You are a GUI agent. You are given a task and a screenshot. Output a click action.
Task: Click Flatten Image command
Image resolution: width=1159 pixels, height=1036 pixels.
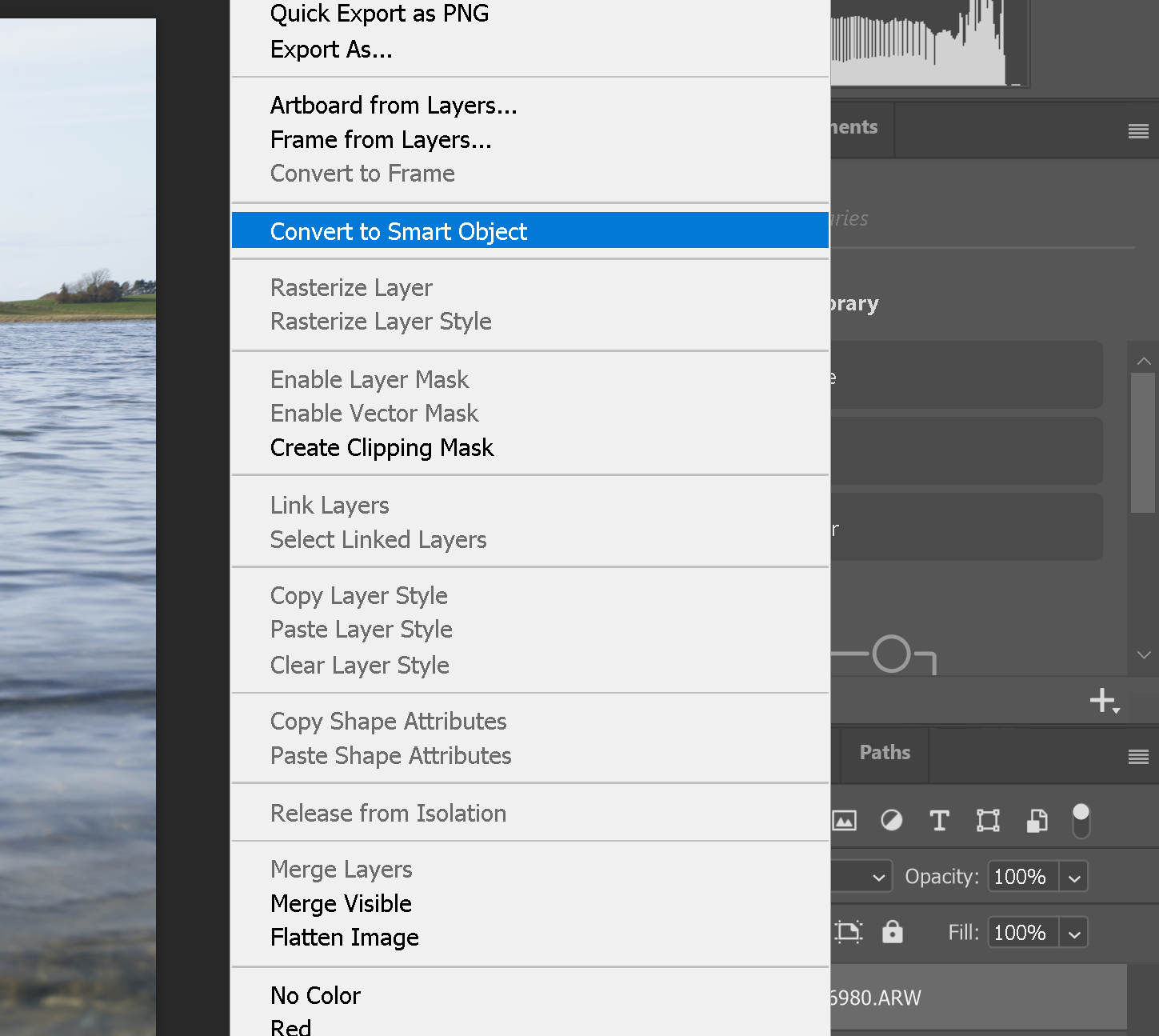(x=344, y=937)
